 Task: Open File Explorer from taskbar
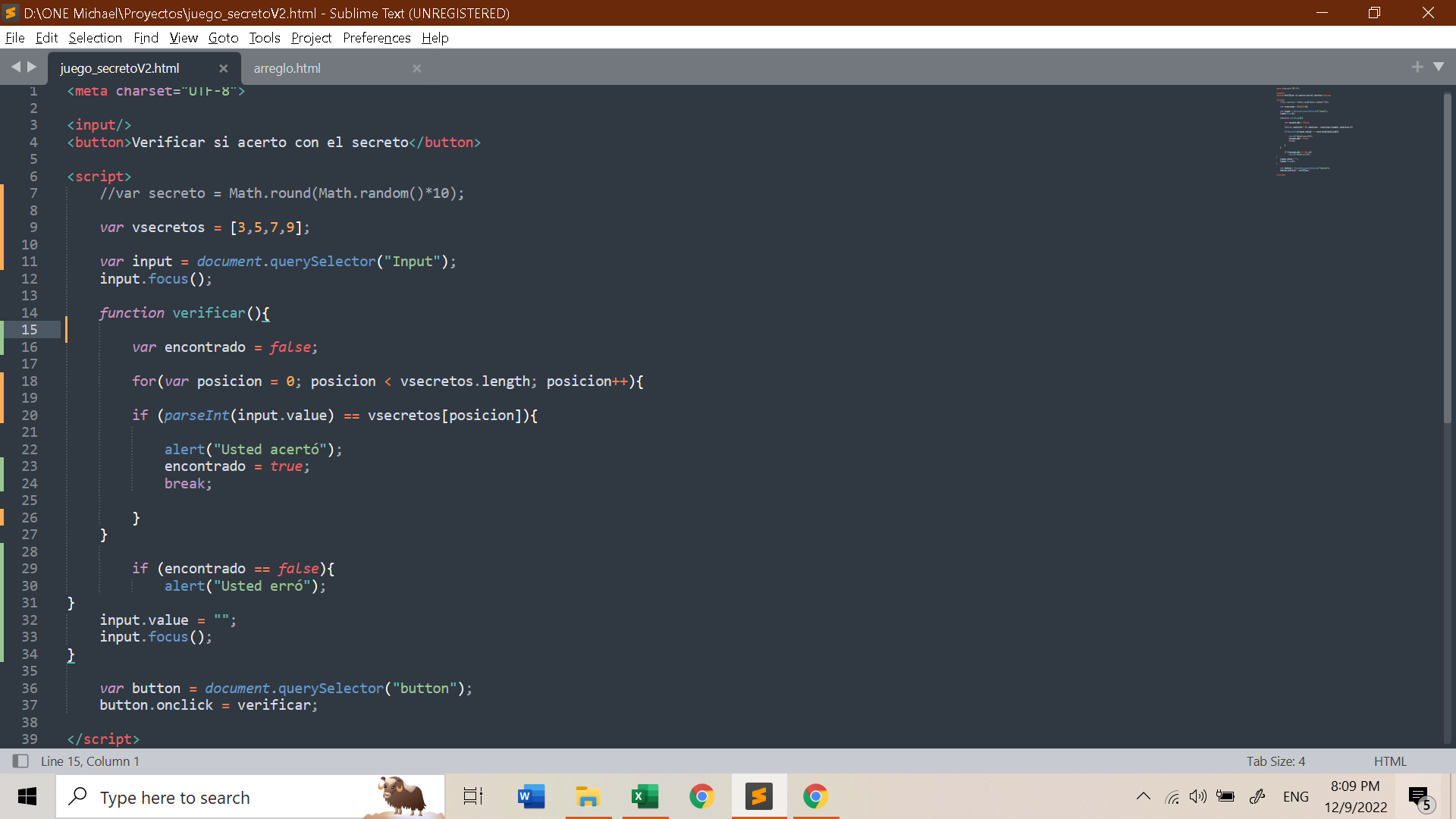pos(588,796)
